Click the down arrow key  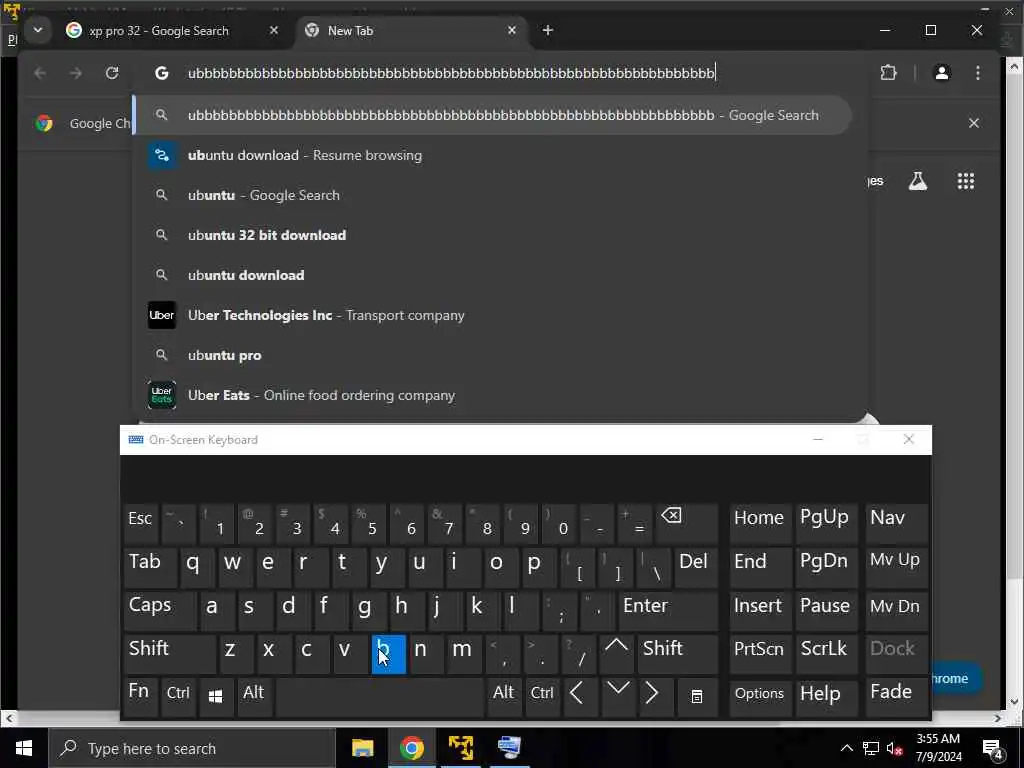(618, 697)
